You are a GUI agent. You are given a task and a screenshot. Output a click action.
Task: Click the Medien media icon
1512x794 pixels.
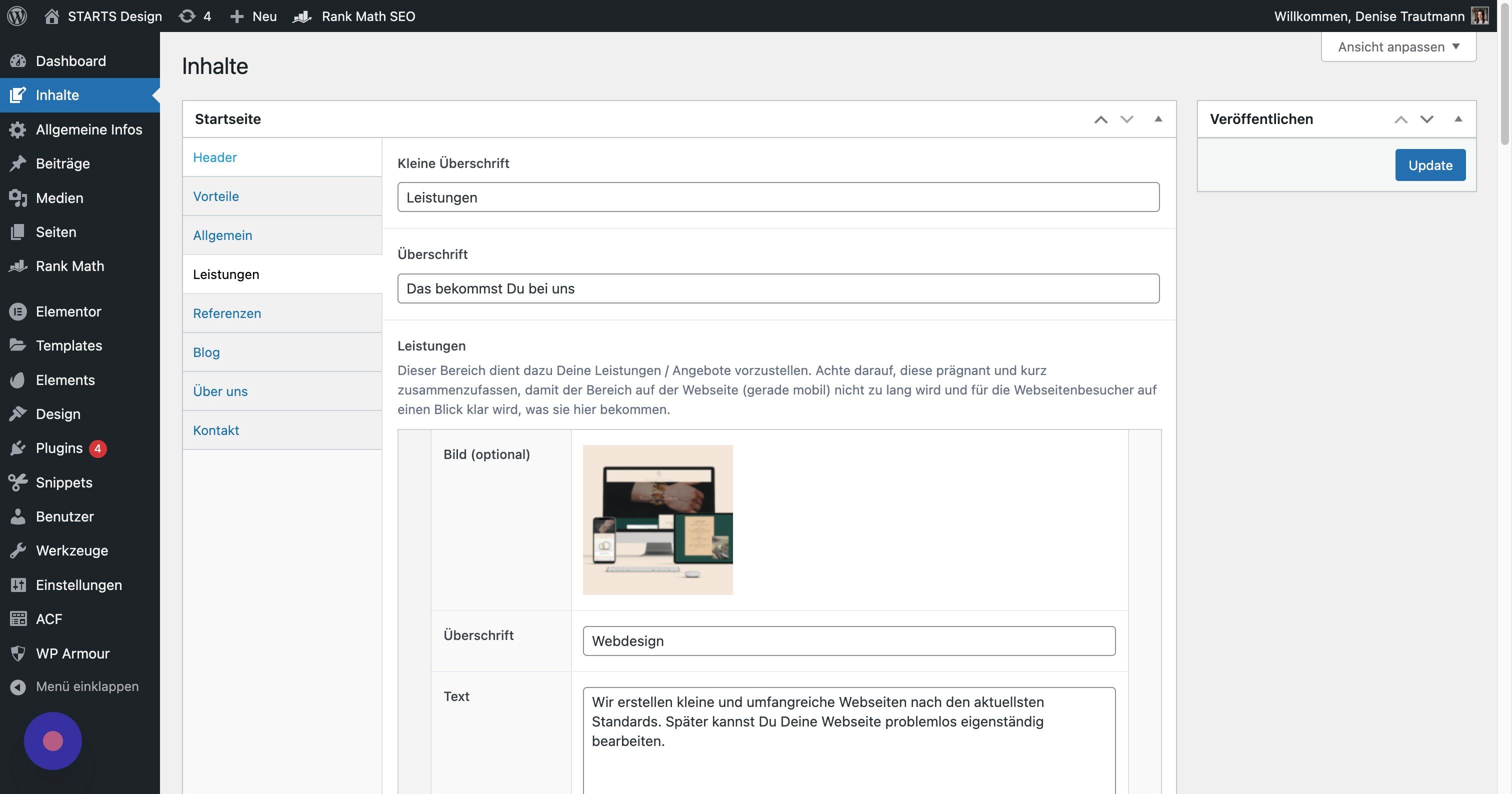tap(17, 198)
